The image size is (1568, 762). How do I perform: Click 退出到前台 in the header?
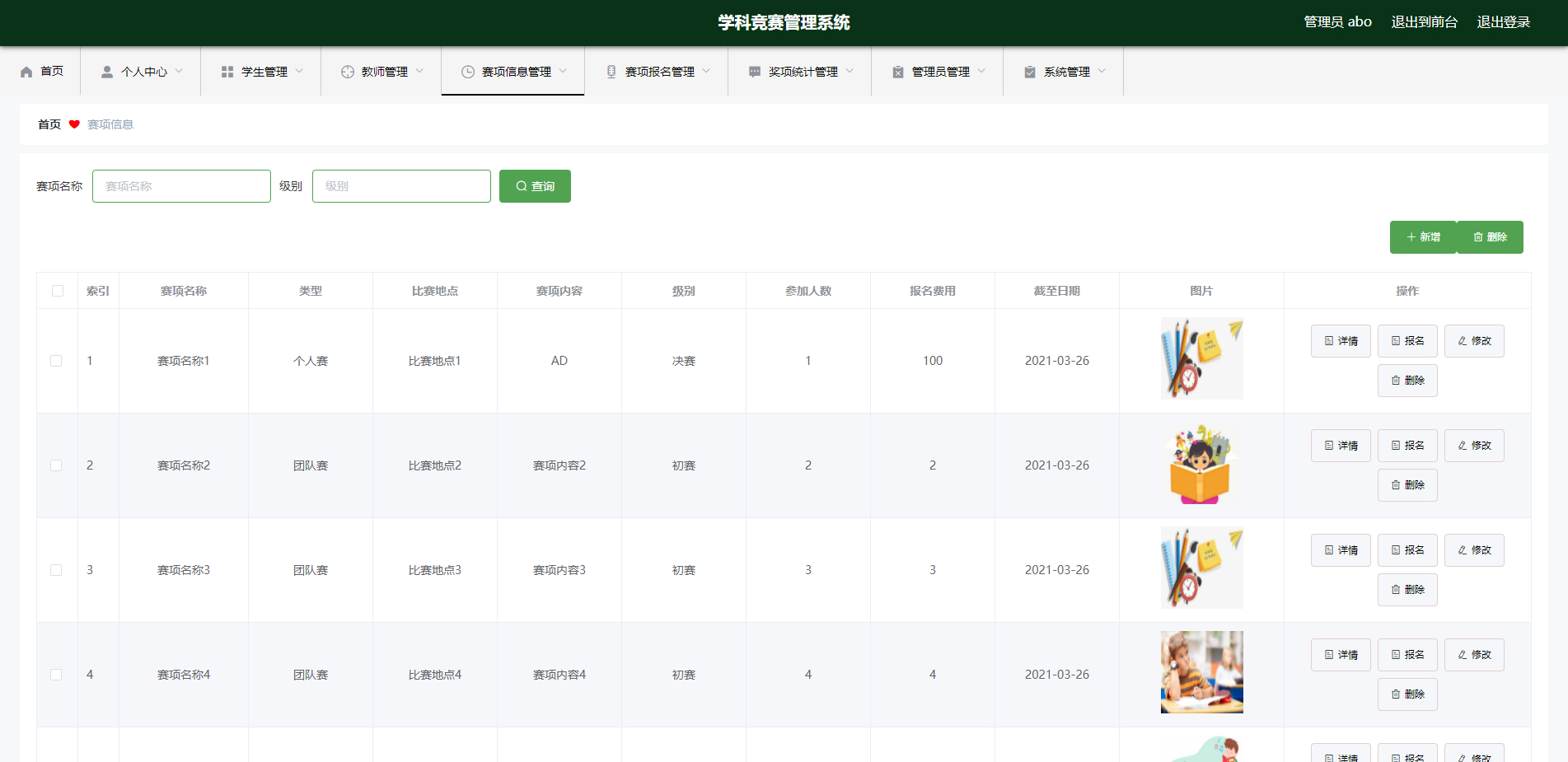[x=1424, y=22]
